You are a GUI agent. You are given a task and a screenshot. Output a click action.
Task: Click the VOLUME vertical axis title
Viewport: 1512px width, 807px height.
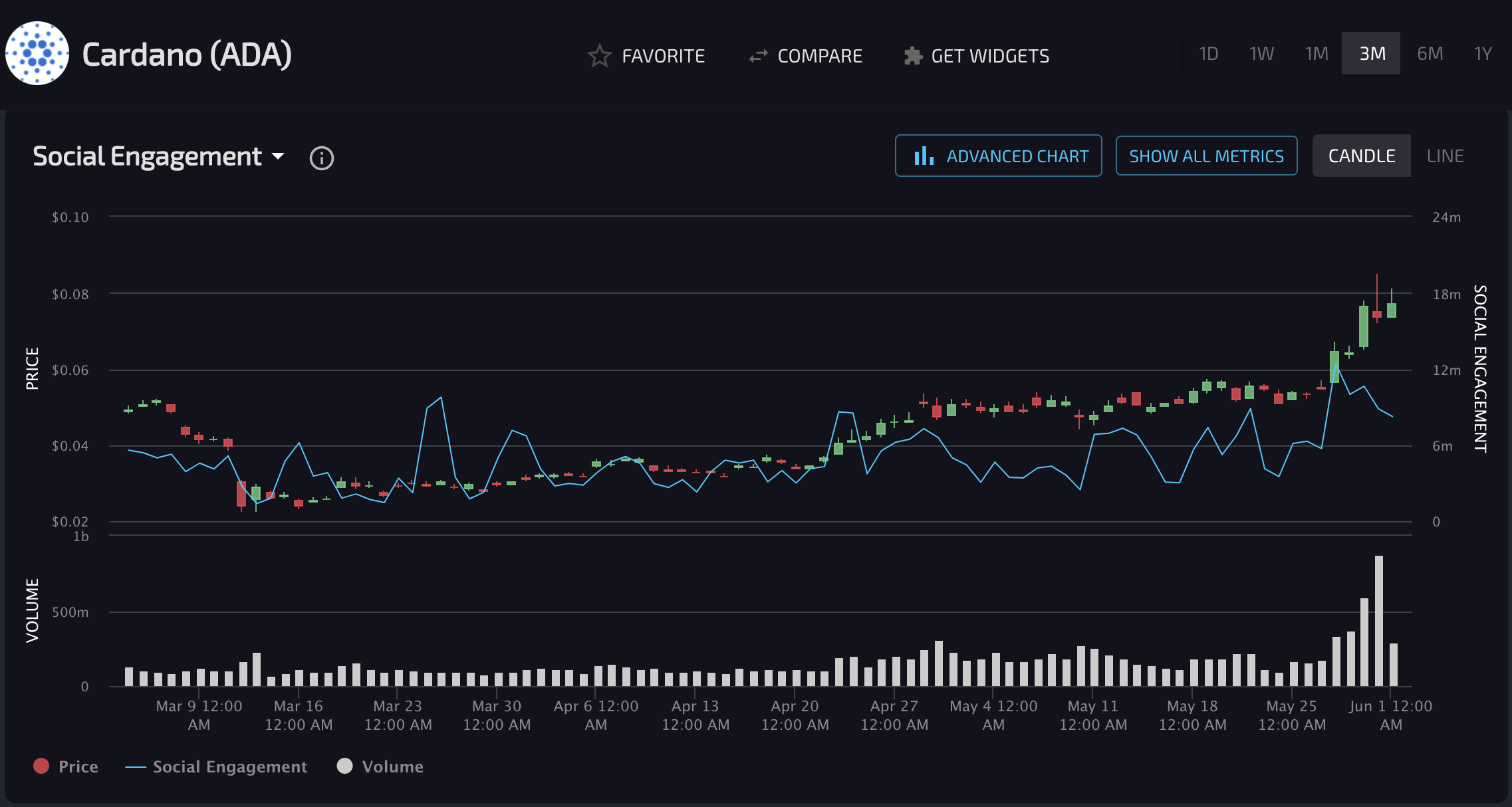point(32,610)
